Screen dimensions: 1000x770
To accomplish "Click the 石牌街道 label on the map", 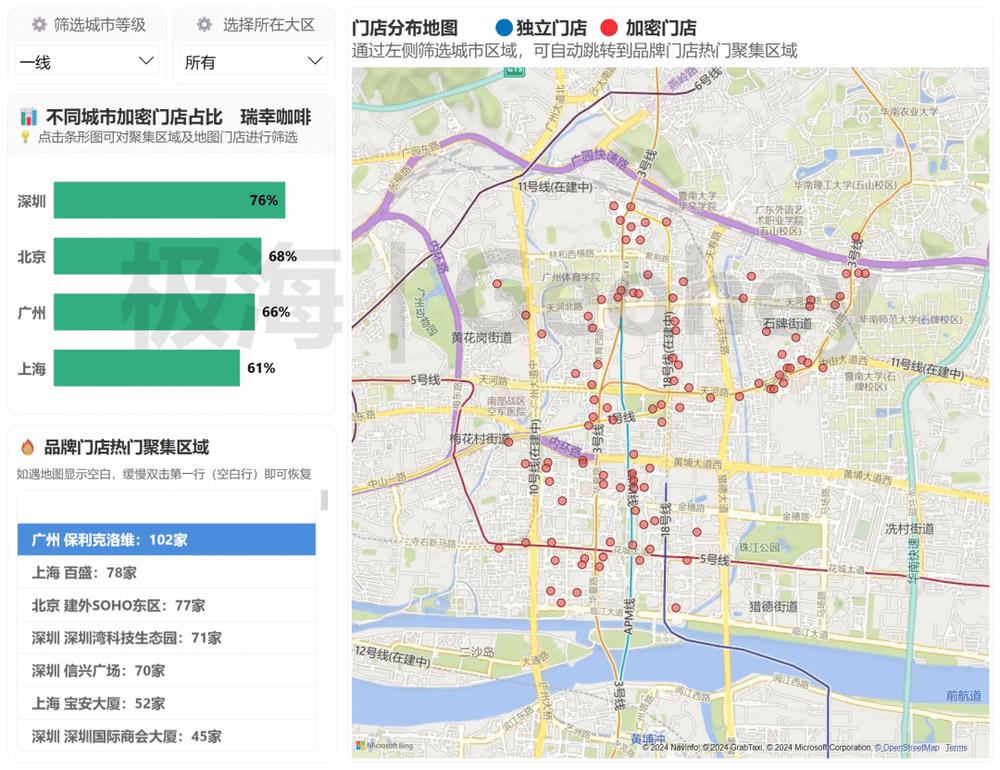I will pyautogui.click(x=788, y=324).
